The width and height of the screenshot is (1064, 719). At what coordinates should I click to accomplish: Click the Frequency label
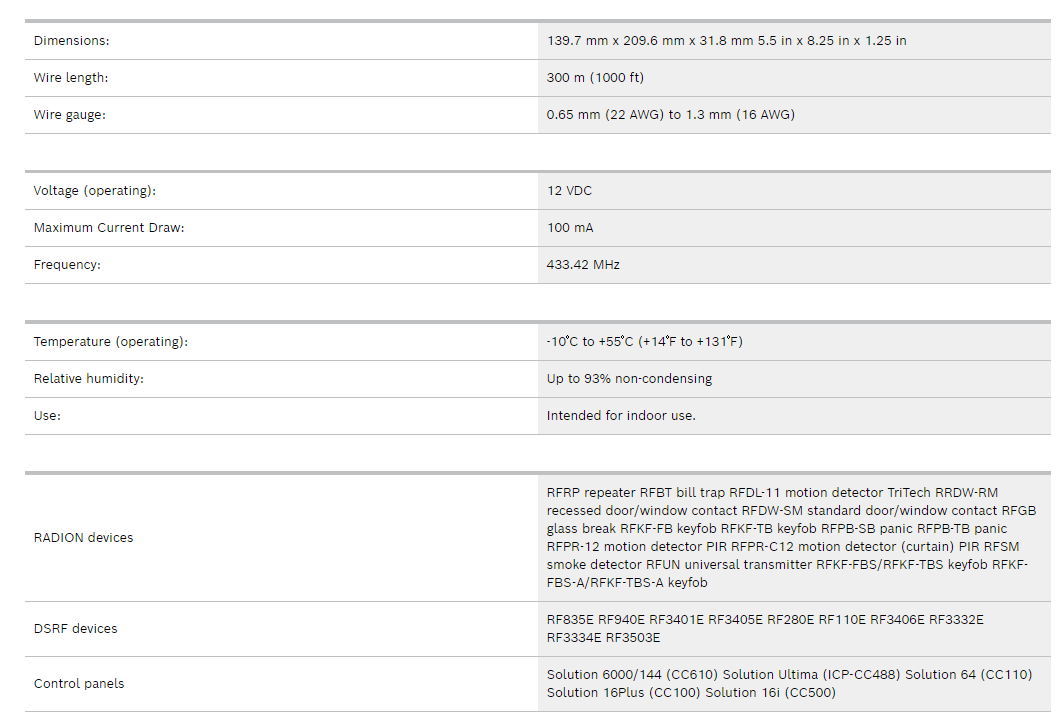67,265
